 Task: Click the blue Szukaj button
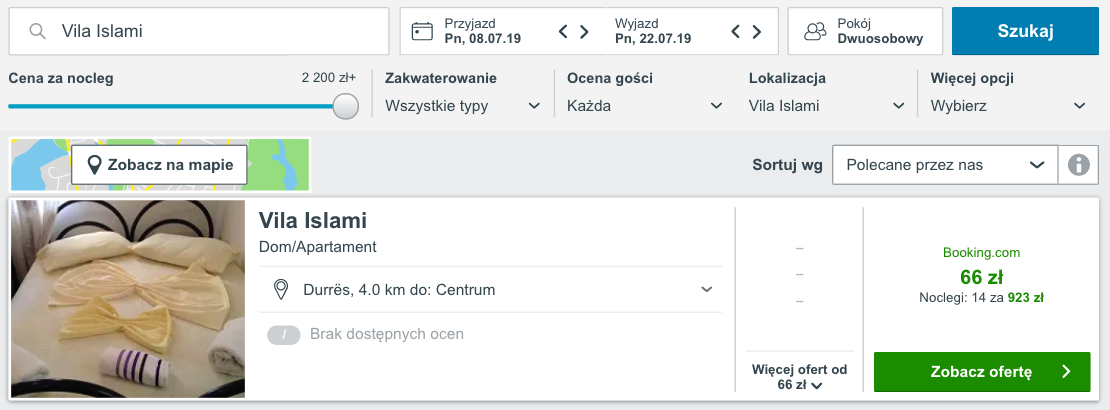(1025, 31)
